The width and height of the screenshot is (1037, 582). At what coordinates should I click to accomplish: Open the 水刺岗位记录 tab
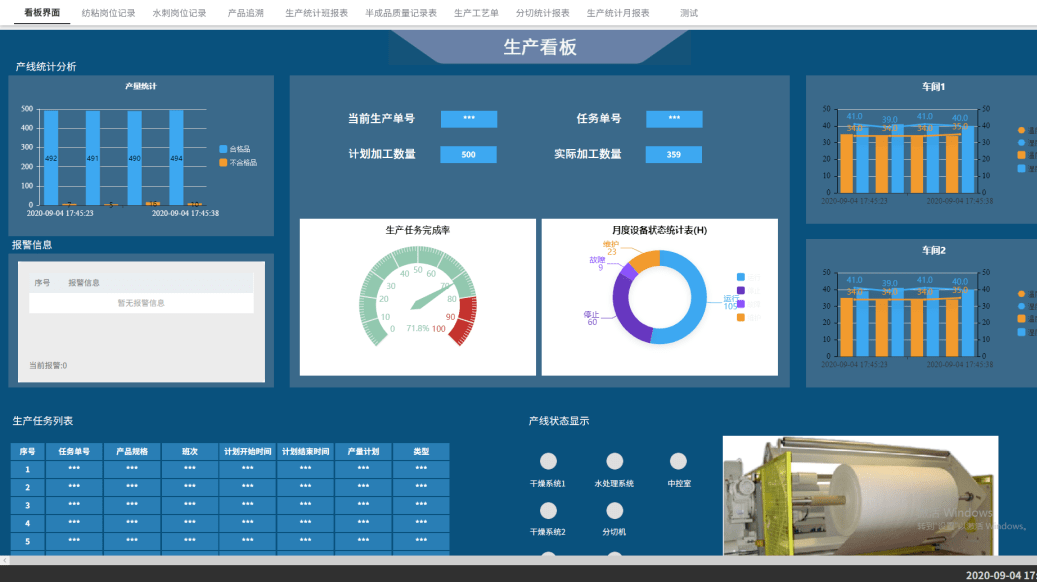pos(179,13)
